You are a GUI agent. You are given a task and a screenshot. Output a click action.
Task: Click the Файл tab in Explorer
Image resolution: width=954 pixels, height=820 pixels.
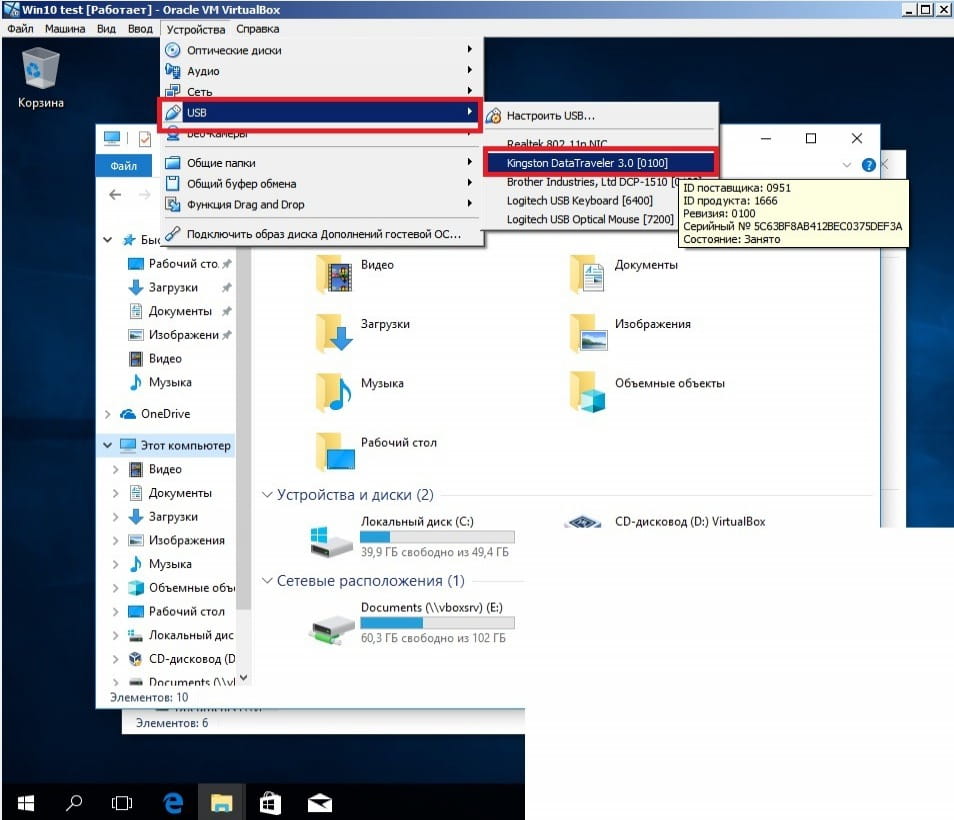(x=124, y=166)
